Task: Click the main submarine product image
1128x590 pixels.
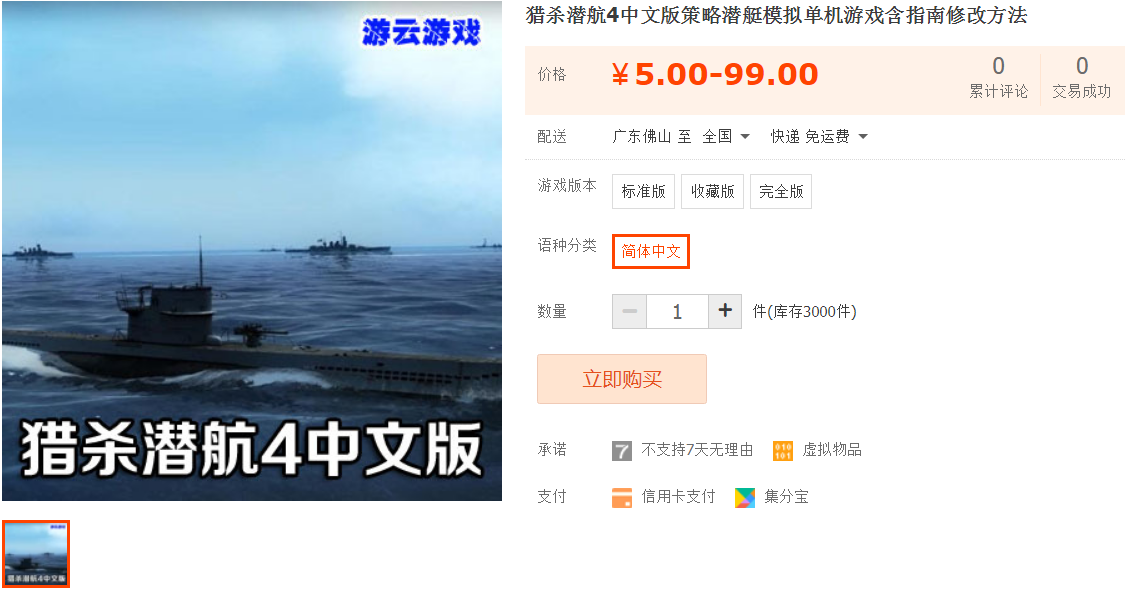Action: [252, 250]
